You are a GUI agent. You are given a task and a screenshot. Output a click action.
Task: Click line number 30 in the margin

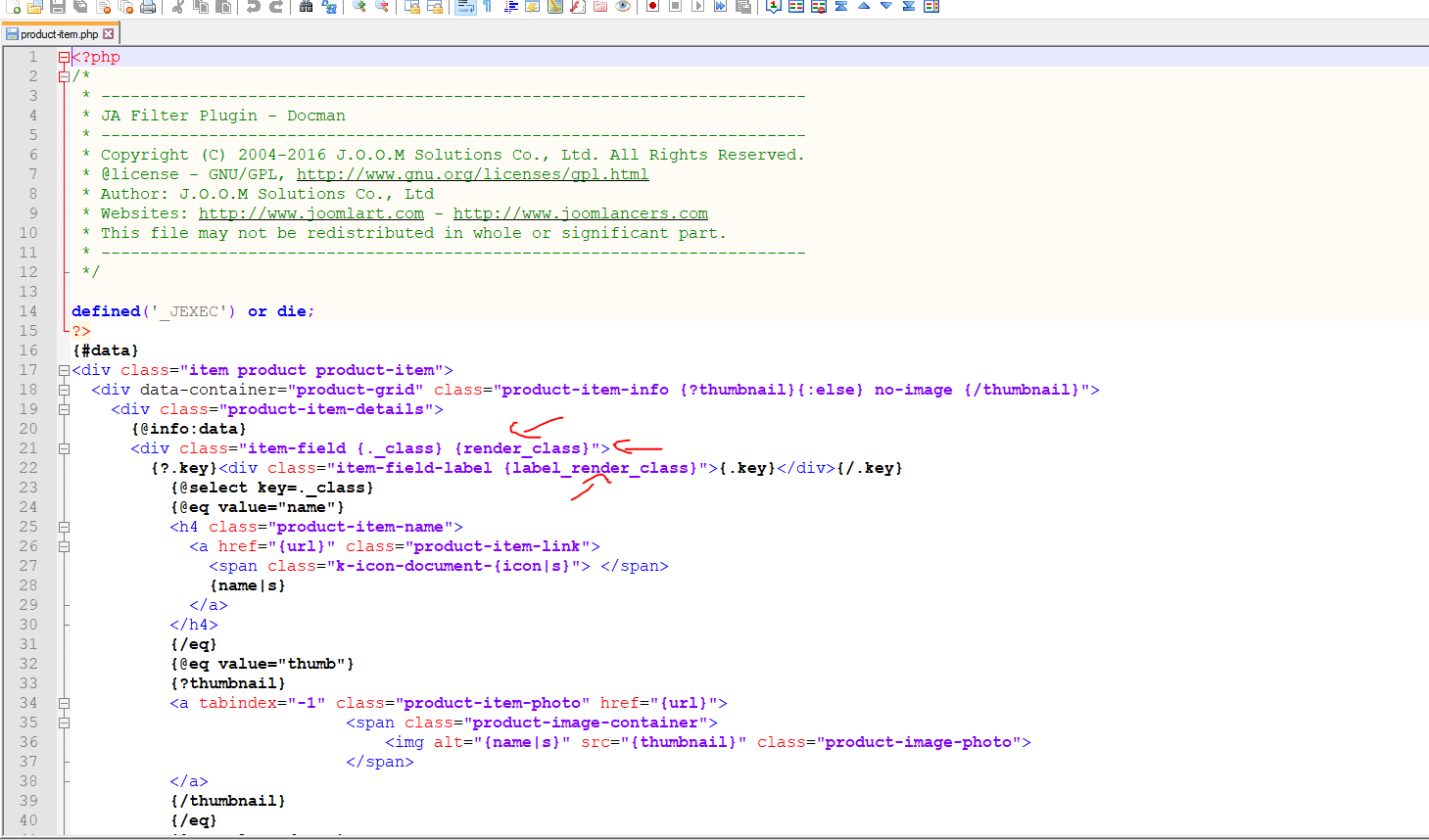tap(28, 625)
